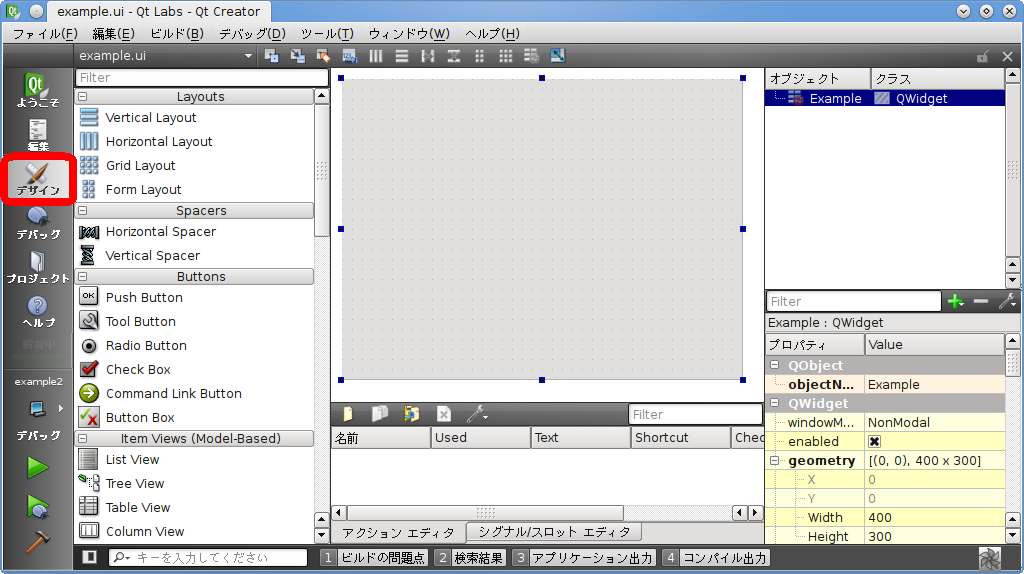Collapse the geometry property group
1024x574 pixels.
tap(775, 461)
